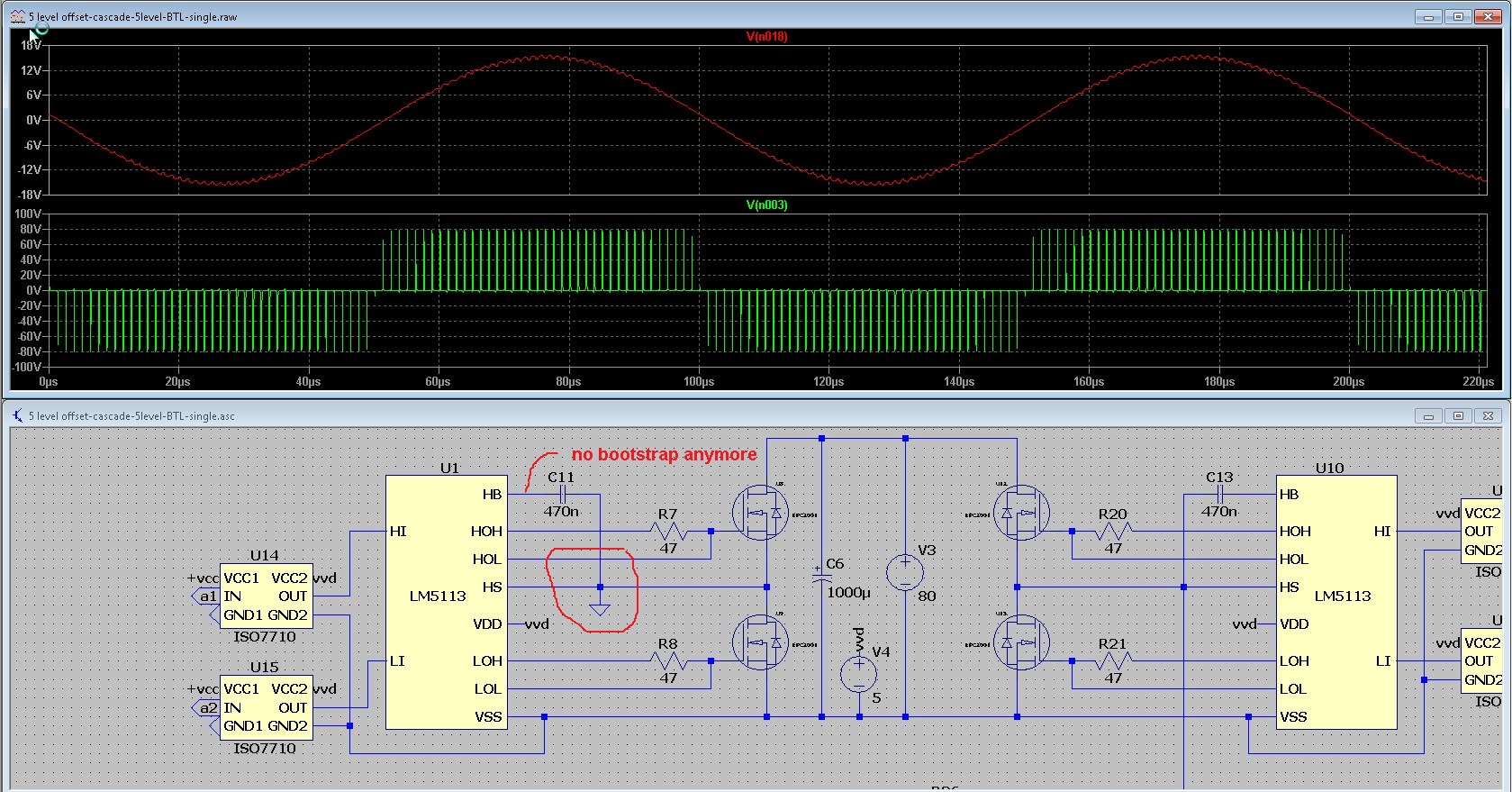This screenshot has width=1512, height=792.
Task: Click the LM5113 name inside U1
Action: click(x=438, y=596)
